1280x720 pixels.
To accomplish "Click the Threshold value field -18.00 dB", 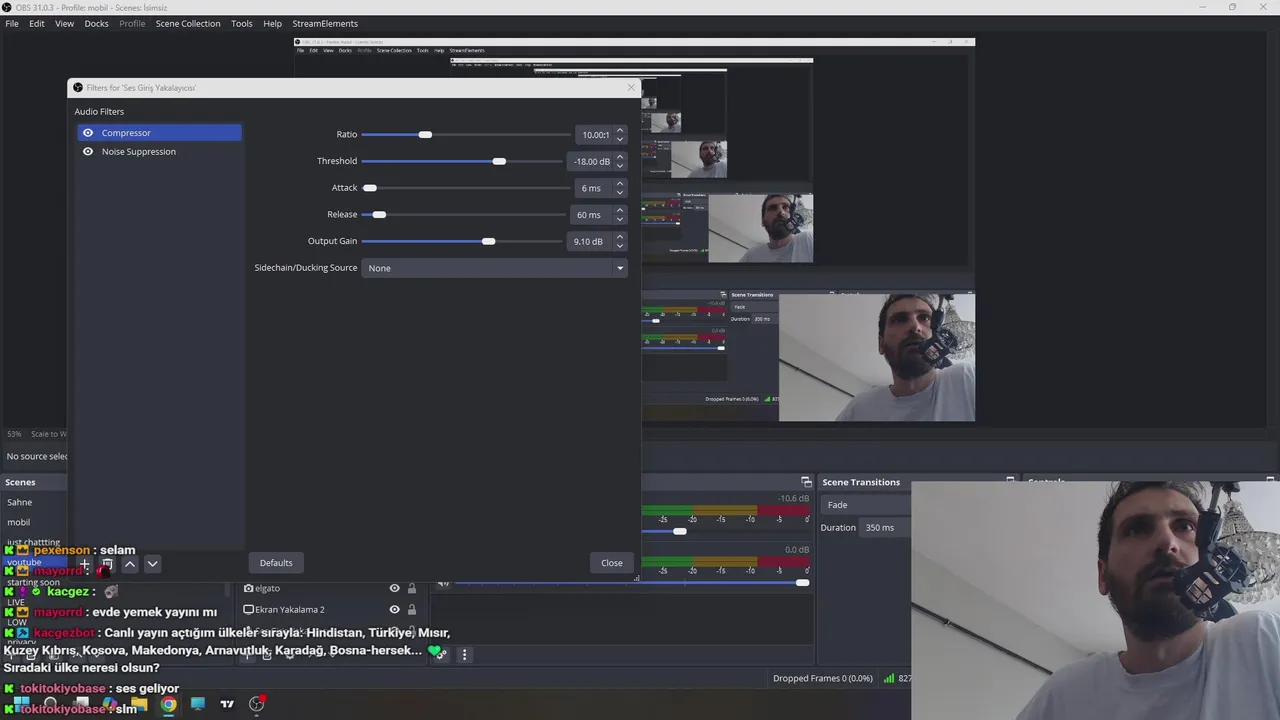I will click(589, 161).
